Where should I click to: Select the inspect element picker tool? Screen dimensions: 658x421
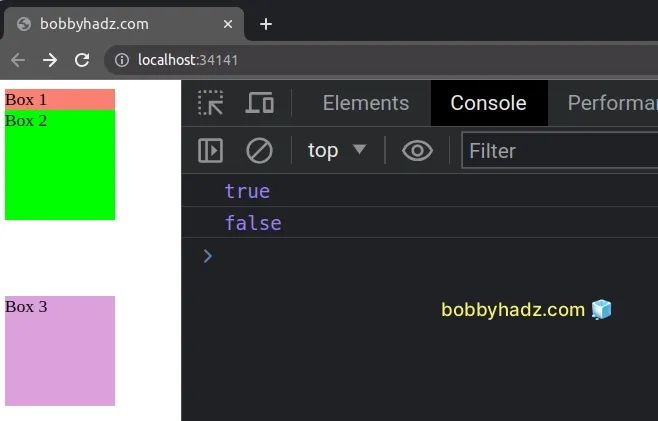coord(211,103)
